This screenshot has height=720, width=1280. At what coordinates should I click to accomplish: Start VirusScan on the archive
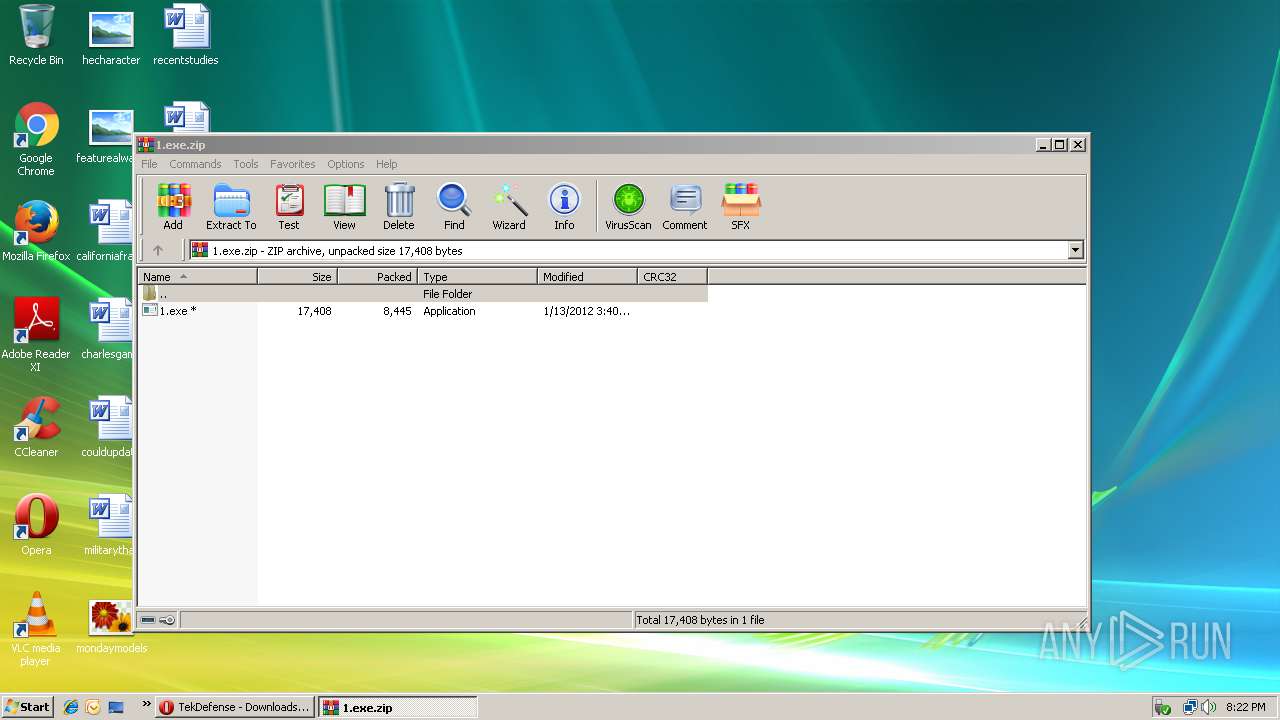[x=628, y=207]
